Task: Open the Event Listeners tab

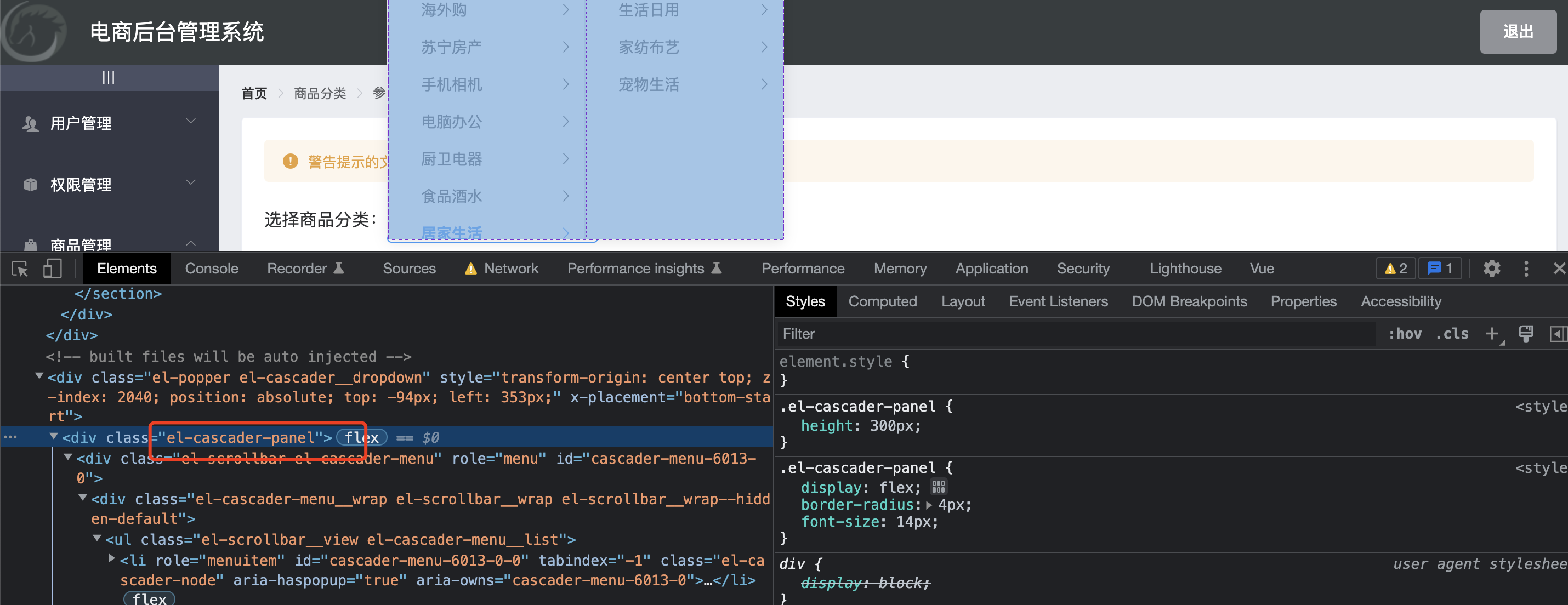Action: [1058, 301]
